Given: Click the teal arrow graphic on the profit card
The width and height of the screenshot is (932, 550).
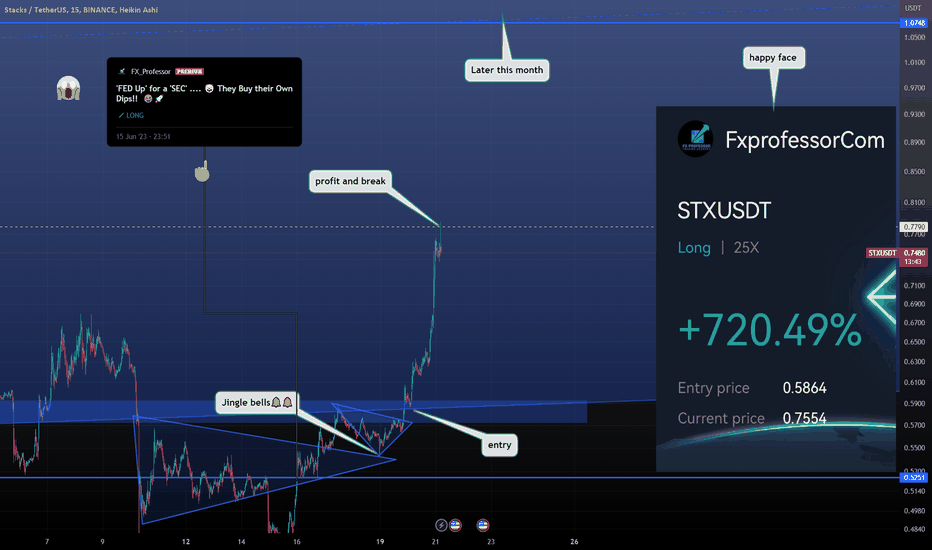Looking at the screenshot, I should click(x=881, y=296).
